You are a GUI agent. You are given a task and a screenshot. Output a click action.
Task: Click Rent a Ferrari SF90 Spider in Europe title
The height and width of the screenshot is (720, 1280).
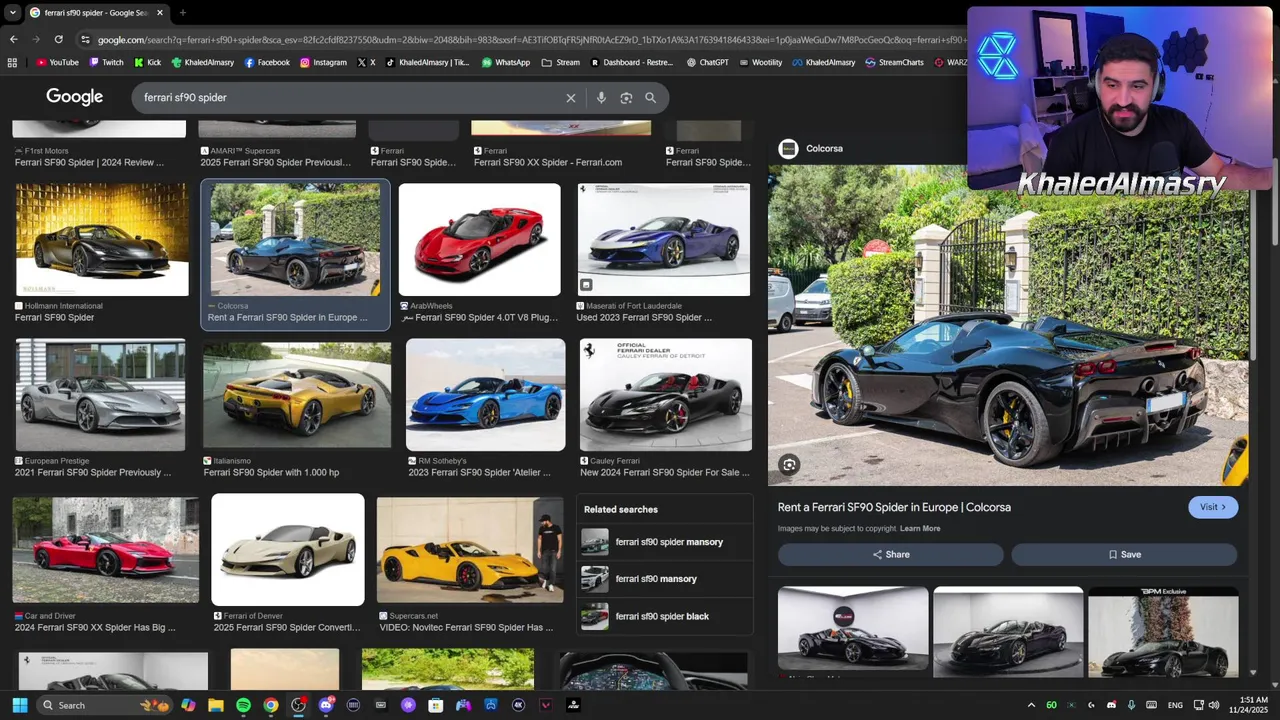[x=894, y=507]
